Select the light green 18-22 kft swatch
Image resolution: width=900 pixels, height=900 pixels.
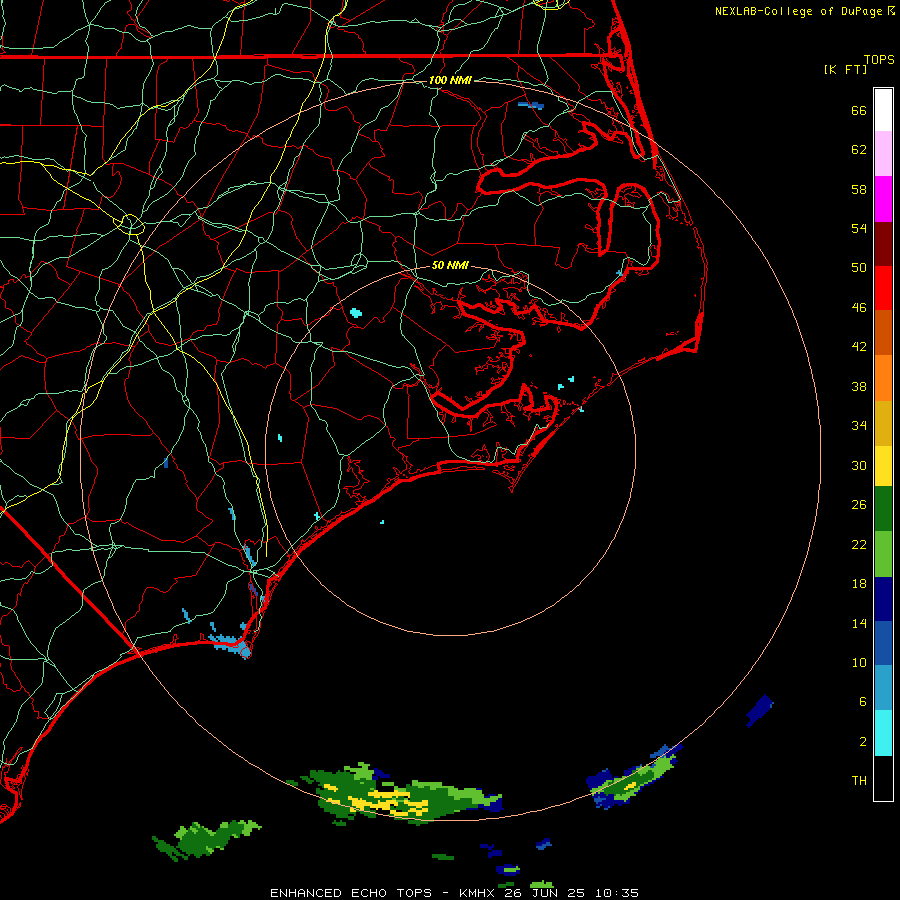(x=883, y=554)
